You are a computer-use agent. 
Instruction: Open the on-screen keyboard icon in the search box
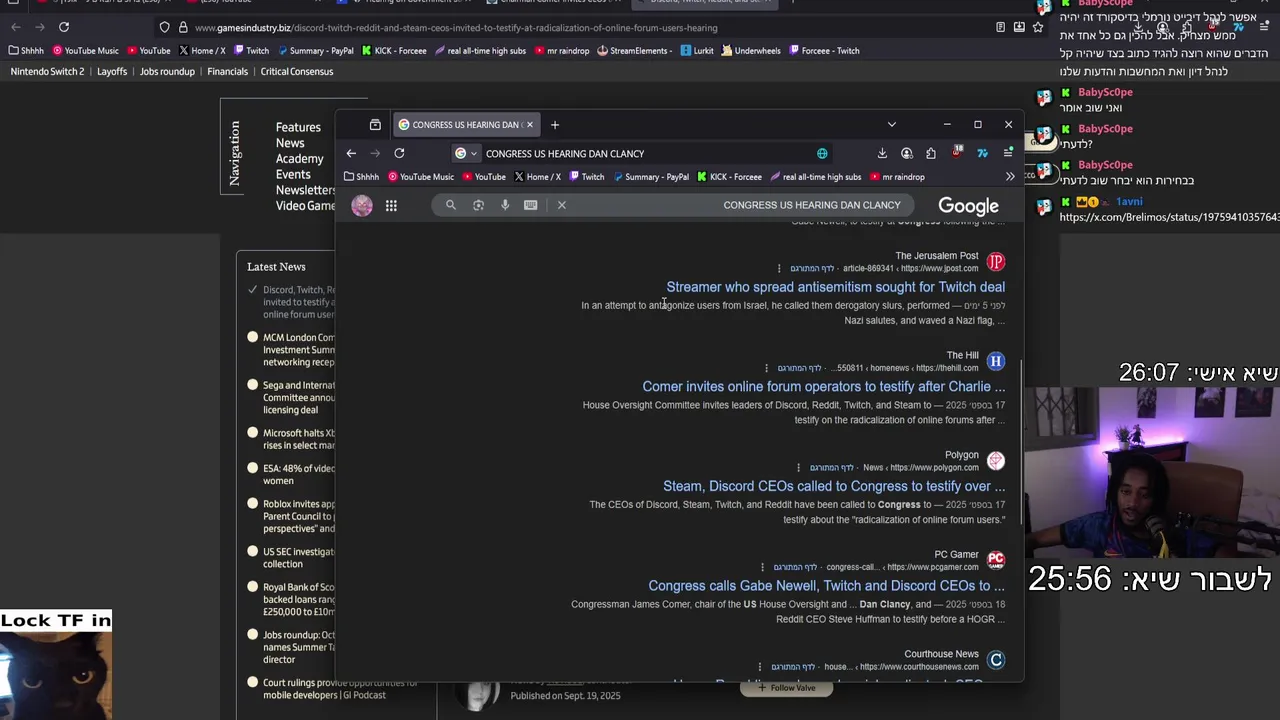pyautogui.click(x=531, y=205)
